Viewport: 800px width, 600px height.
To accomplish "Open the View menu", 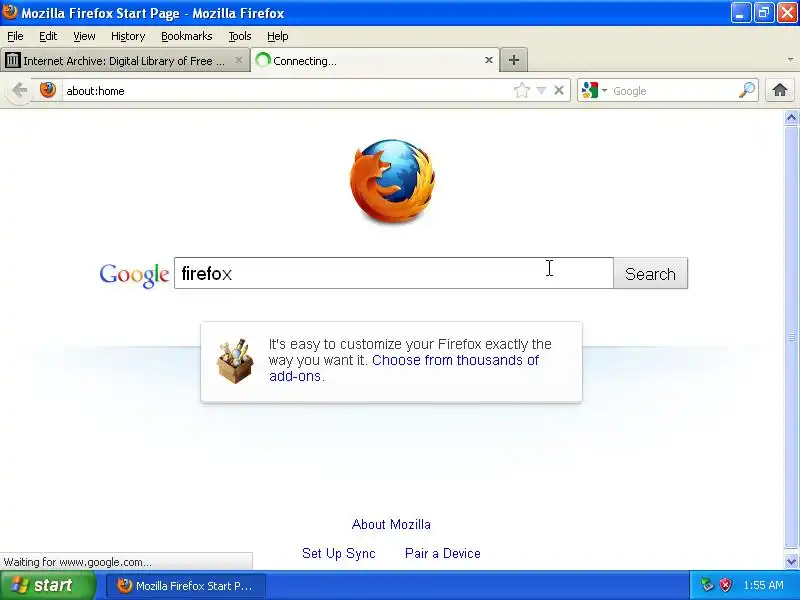I will point(84,36).
